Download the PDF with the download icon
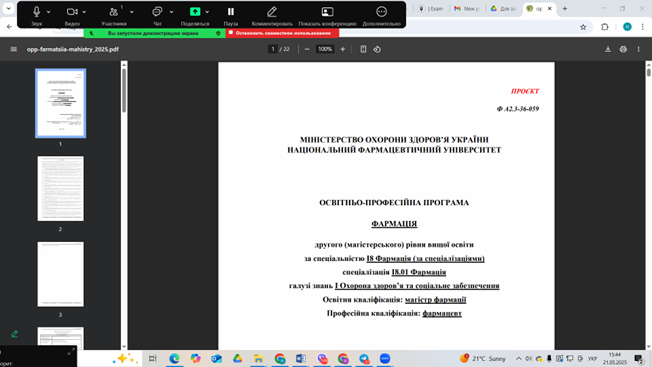 (608, 49)
